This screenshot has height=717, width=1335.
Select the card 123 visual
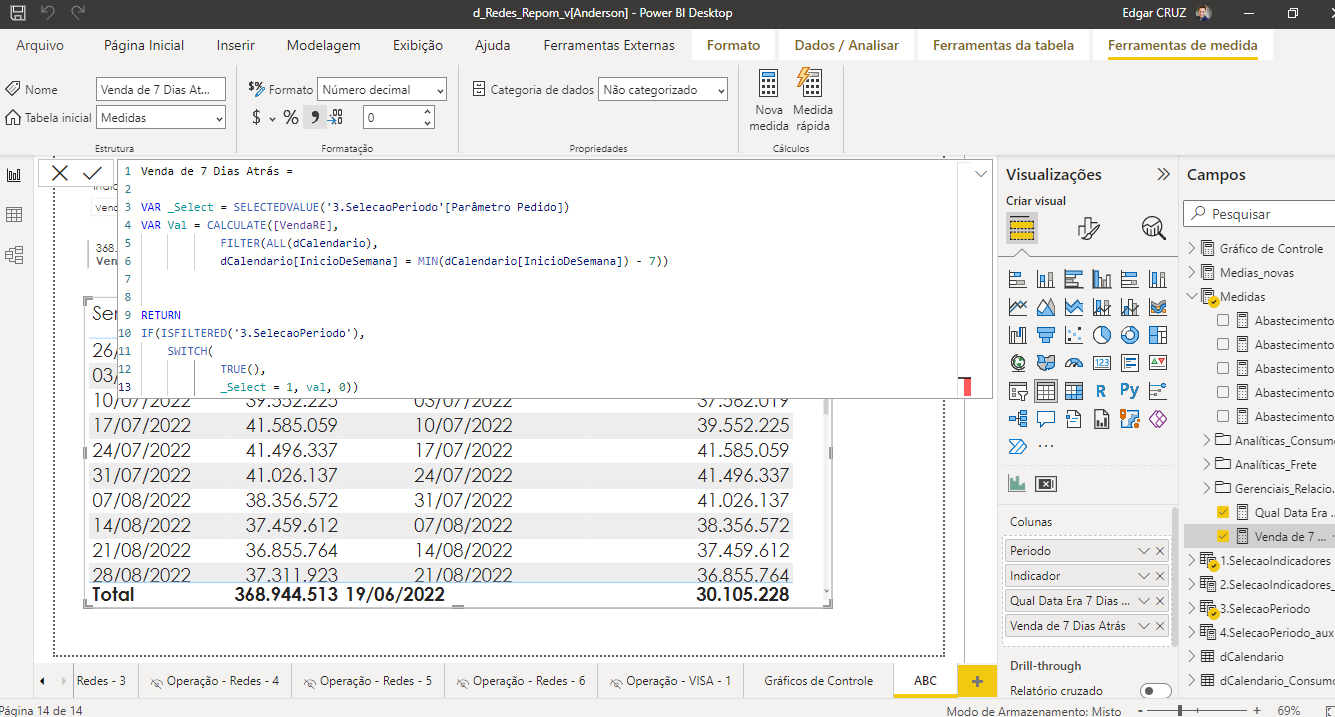(1102, 363)
